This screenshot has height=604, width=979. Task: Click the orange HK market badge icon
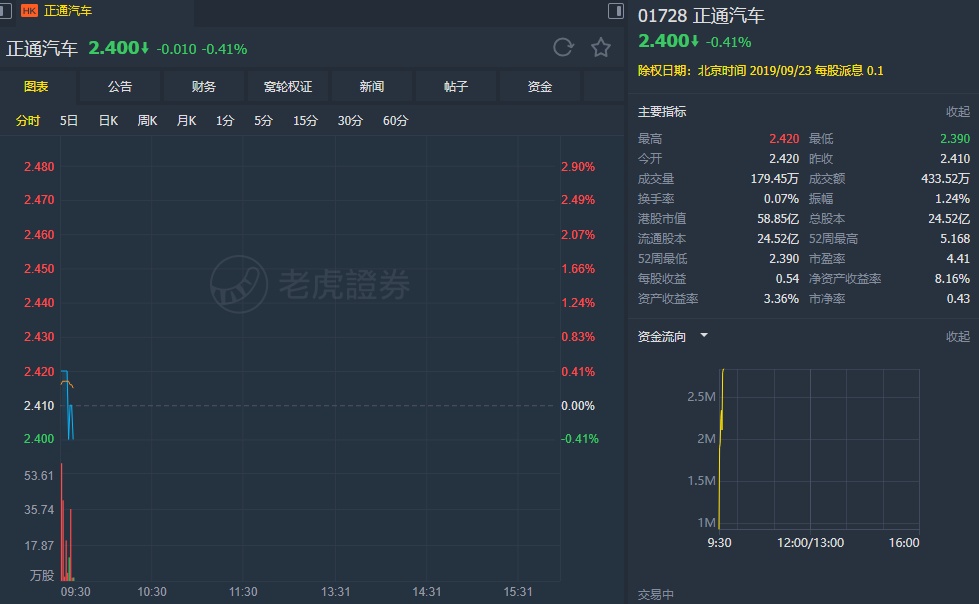[x=29, y=11]
